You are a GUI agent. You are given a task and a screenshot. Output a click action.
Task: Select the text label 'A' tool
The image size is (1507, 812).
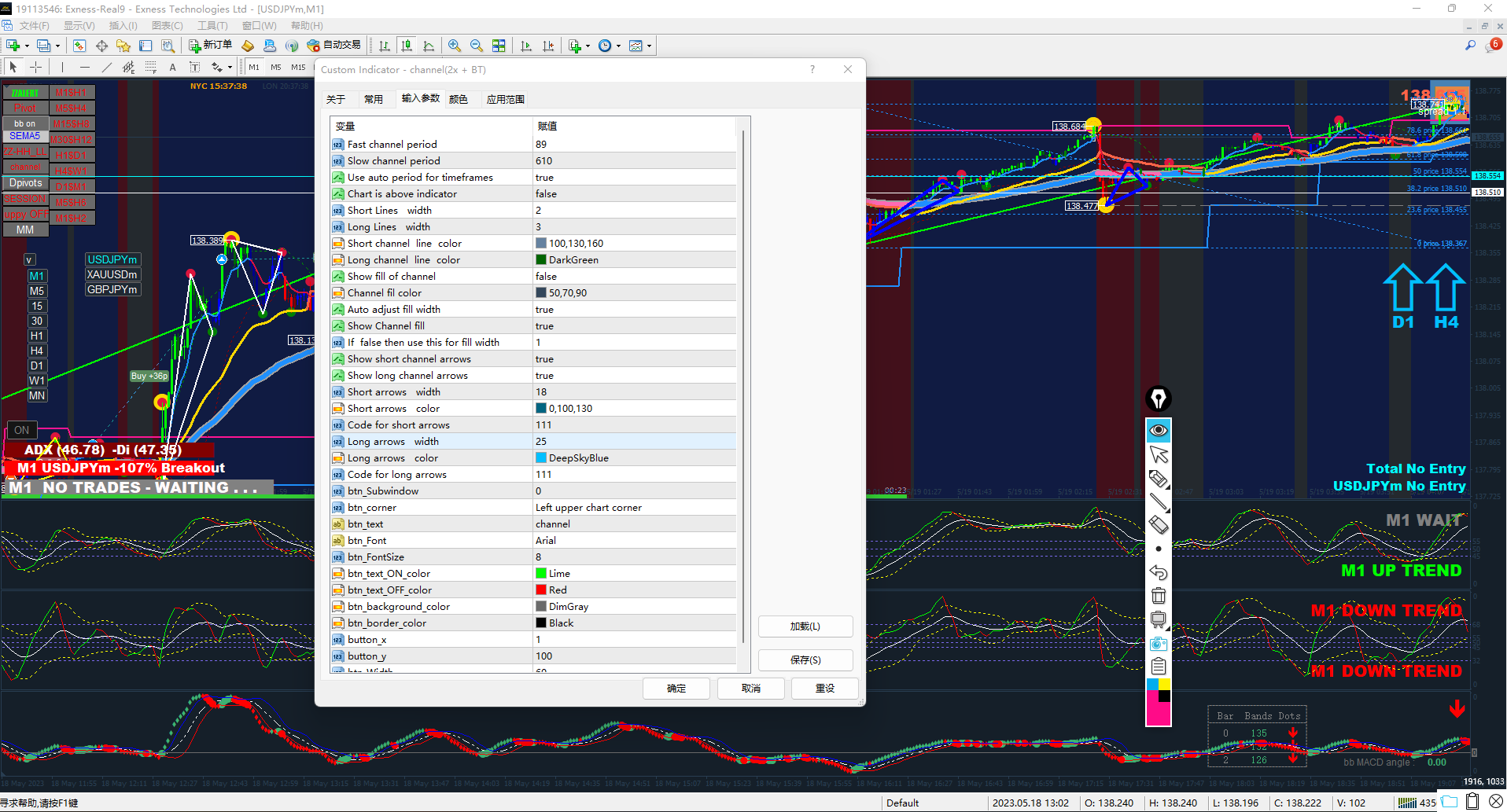173,67
